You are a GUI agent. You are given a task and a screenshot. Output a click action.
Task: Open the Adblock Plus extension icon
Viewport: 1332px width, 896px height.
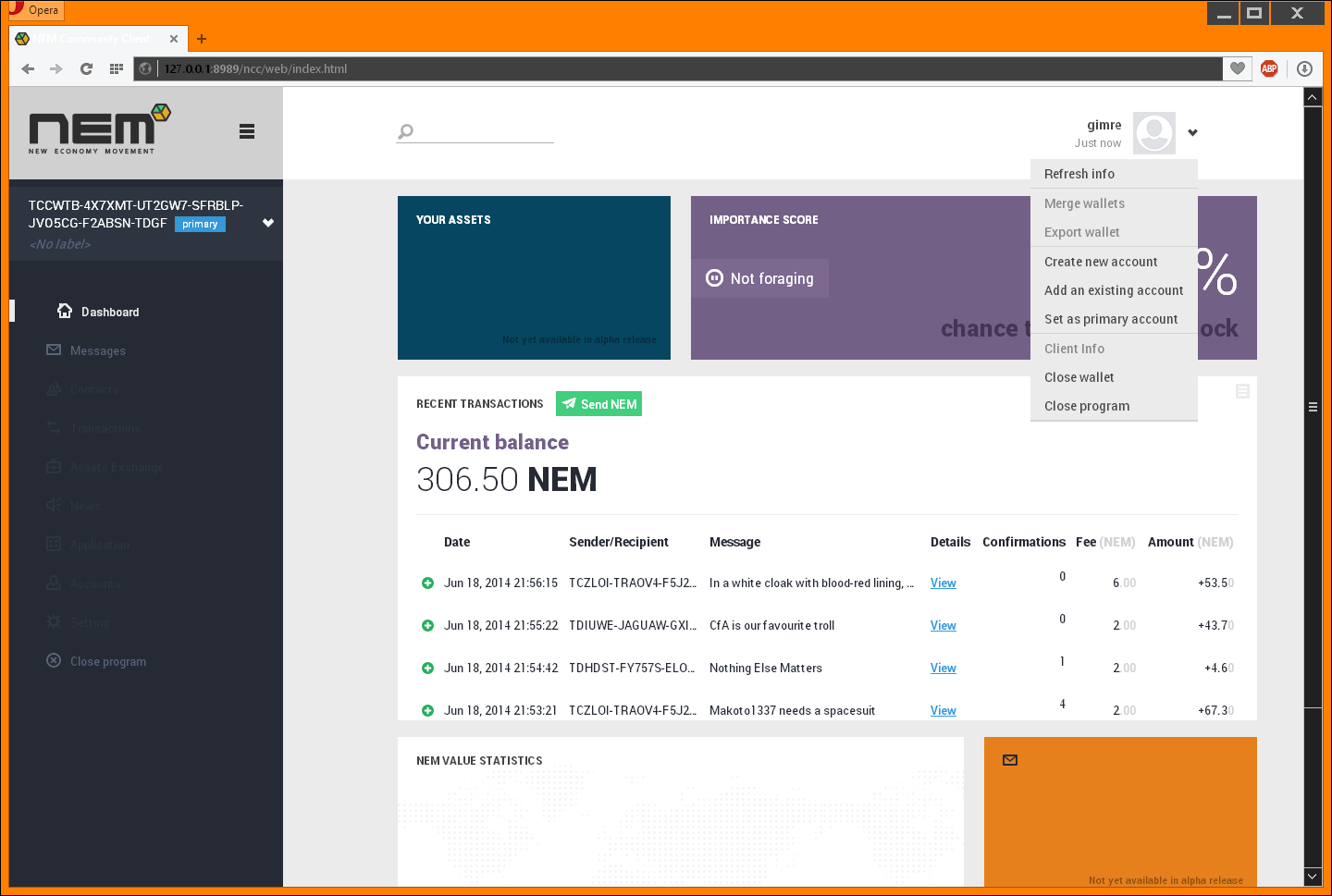[1269, 68]
